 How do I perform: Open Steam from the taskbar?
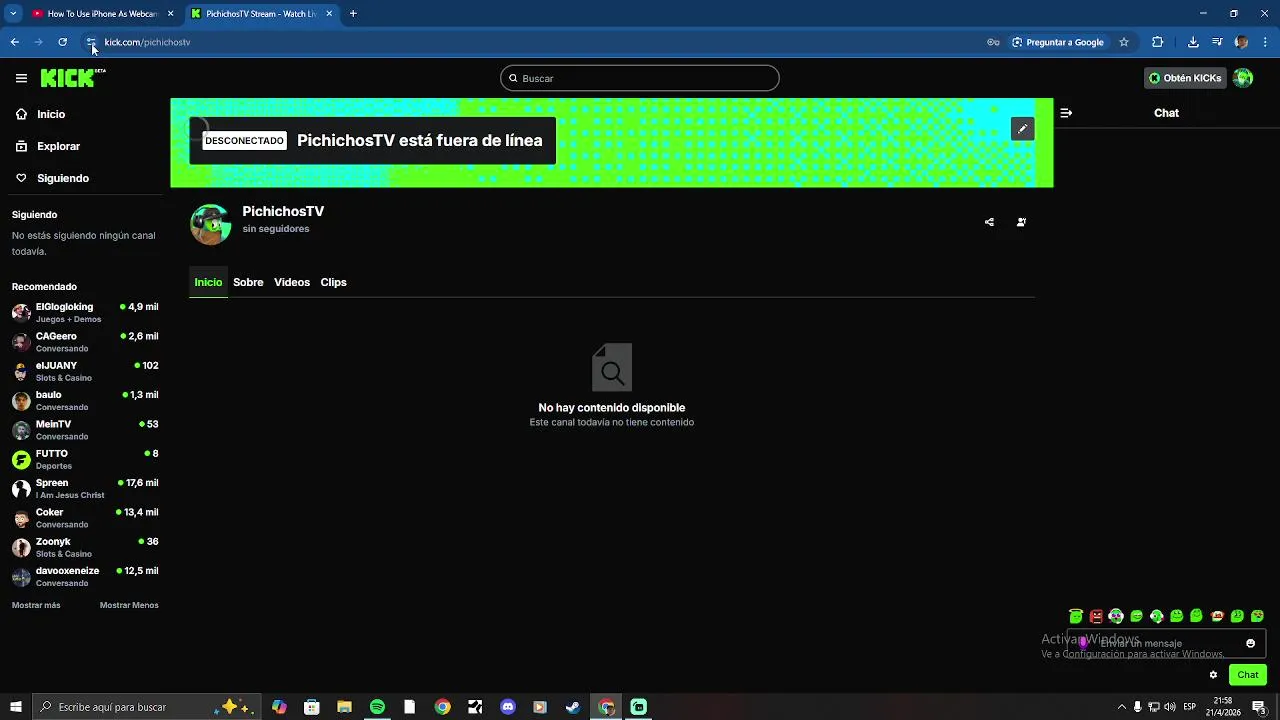pos(572,707)
